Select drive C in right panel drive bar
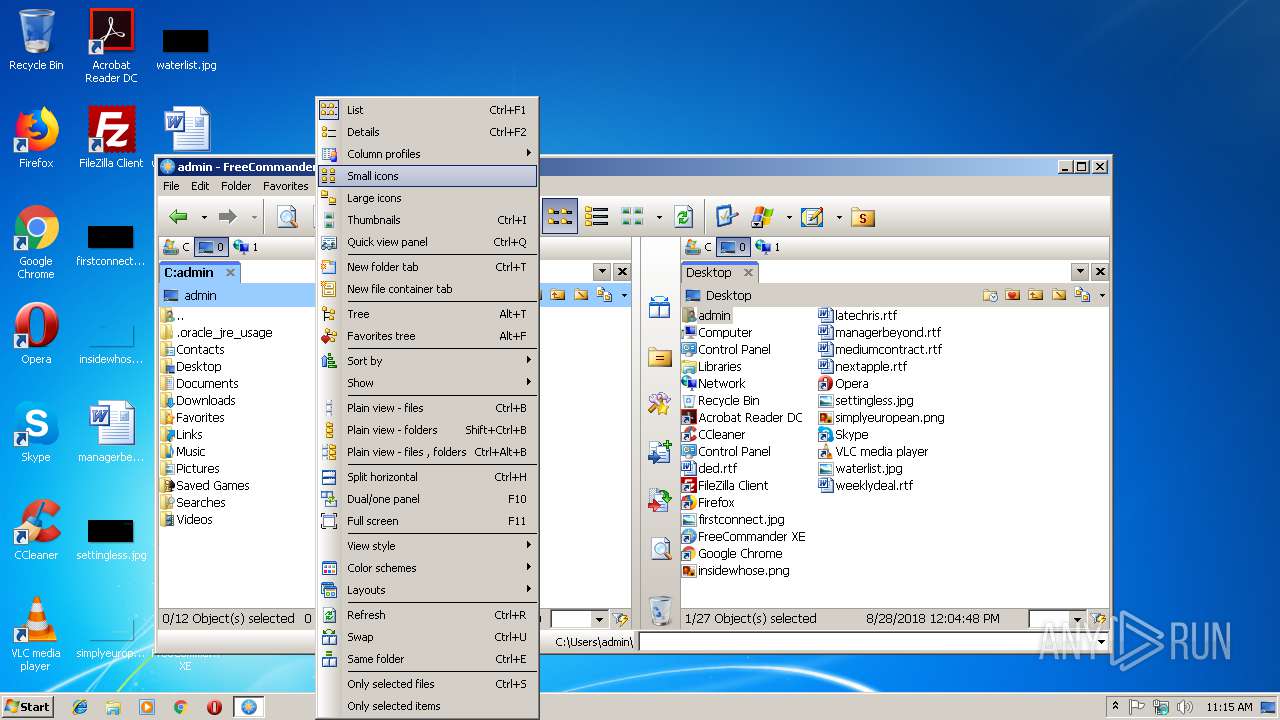 click(x=698, y=247)
